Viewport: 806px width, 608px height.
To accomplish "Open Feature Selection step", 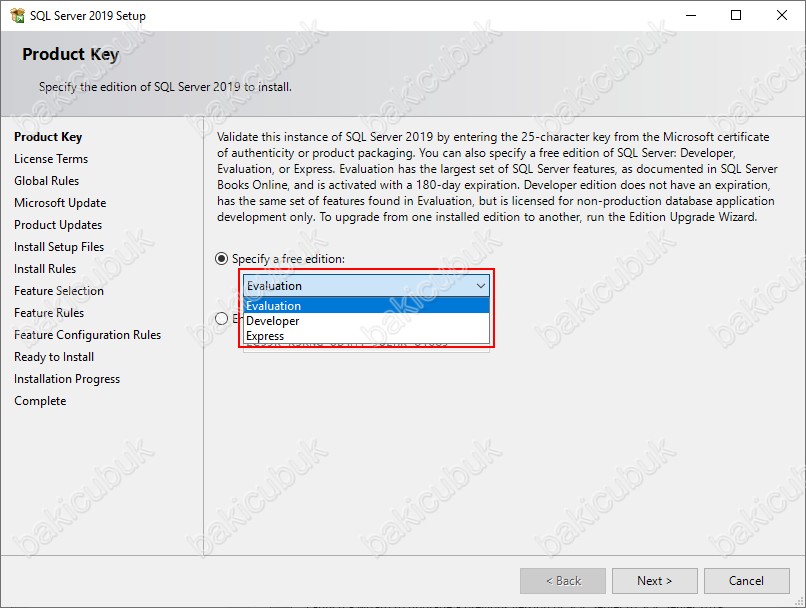I will (59, 291).
